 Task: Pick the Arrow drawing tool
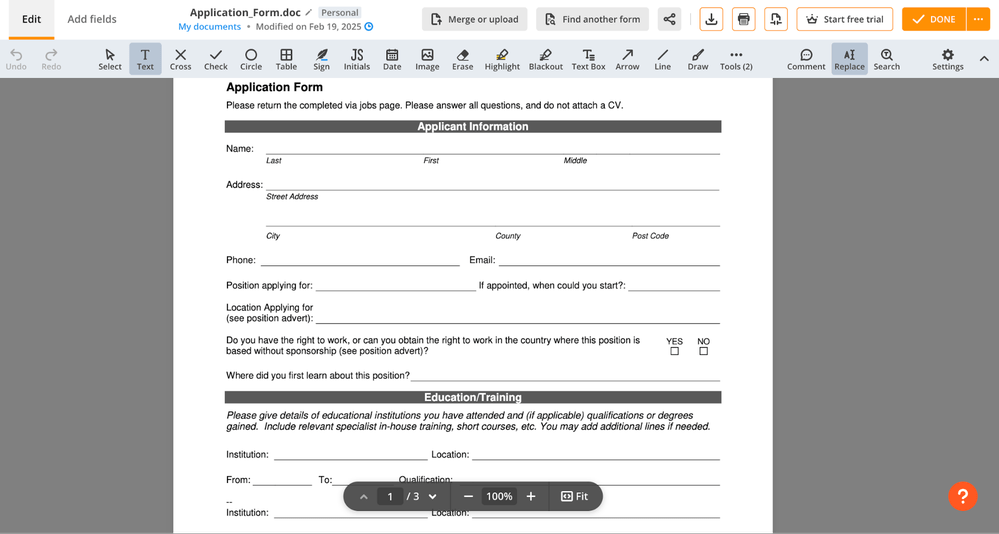tap(627, 59)
